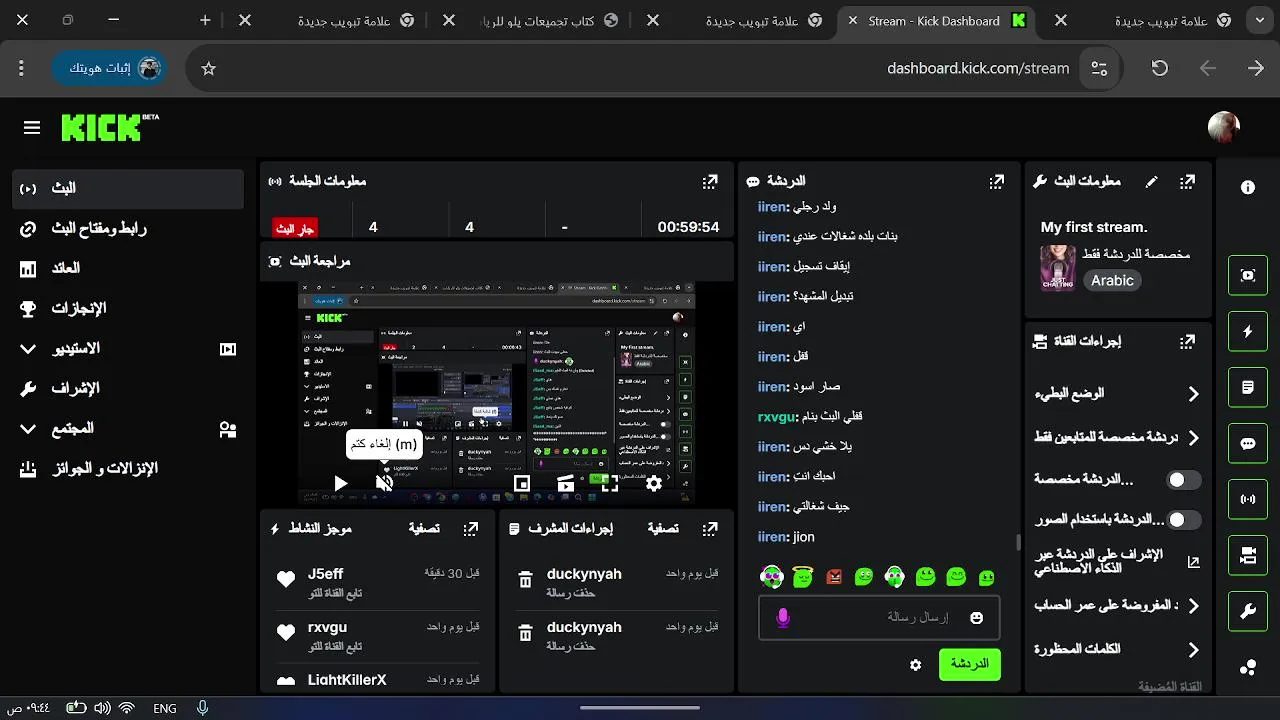Toggle stream info wrench widget in rail

pyautogui.click(x=1248, y=611)
